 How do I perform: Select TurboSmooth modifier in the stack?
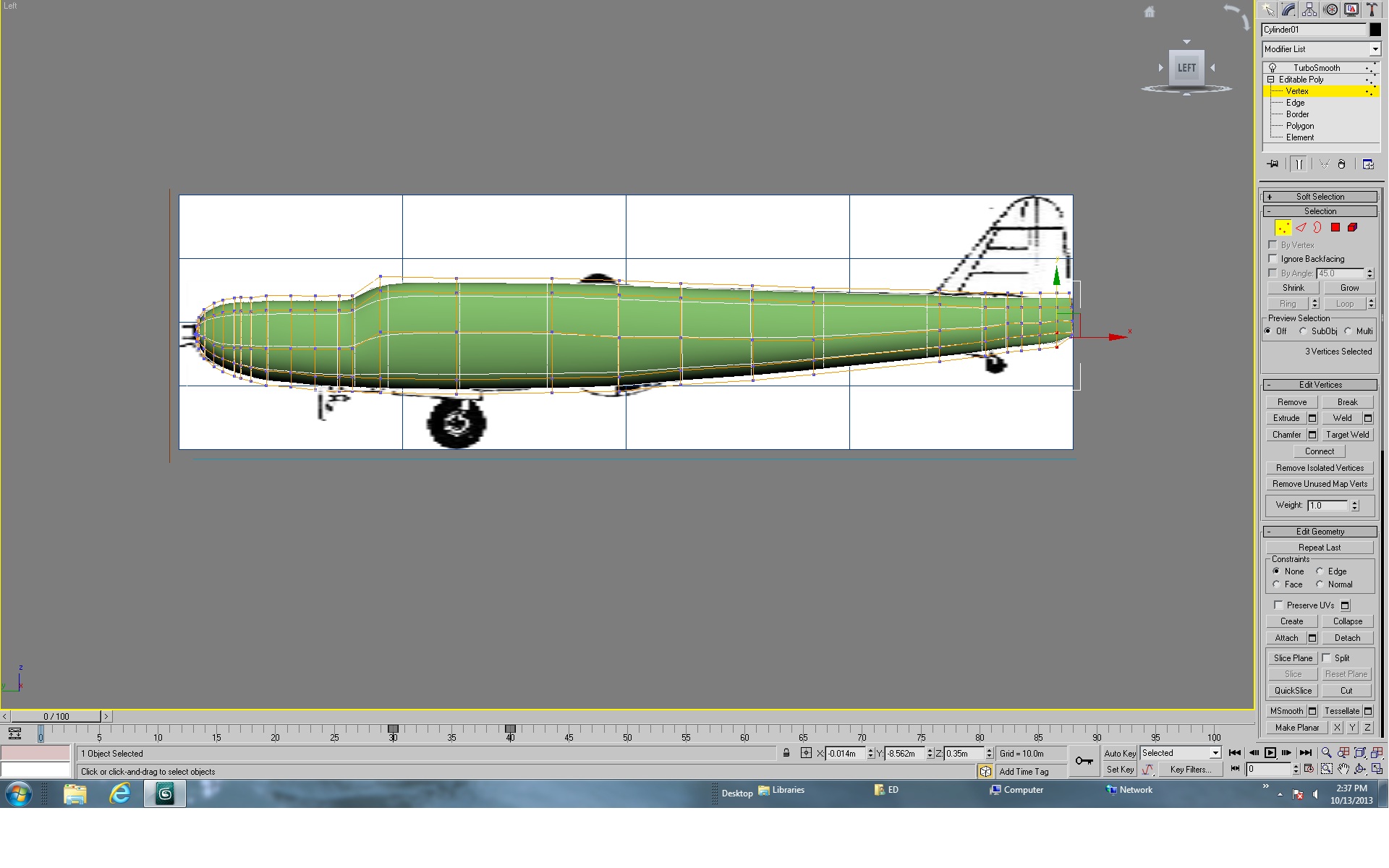[x=1317, y=68]
